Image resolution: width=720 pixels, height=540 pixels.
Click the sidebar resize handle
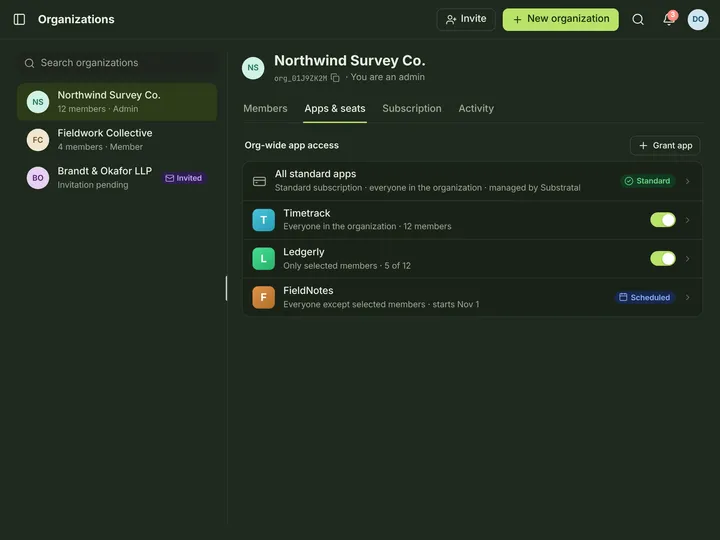226,288
